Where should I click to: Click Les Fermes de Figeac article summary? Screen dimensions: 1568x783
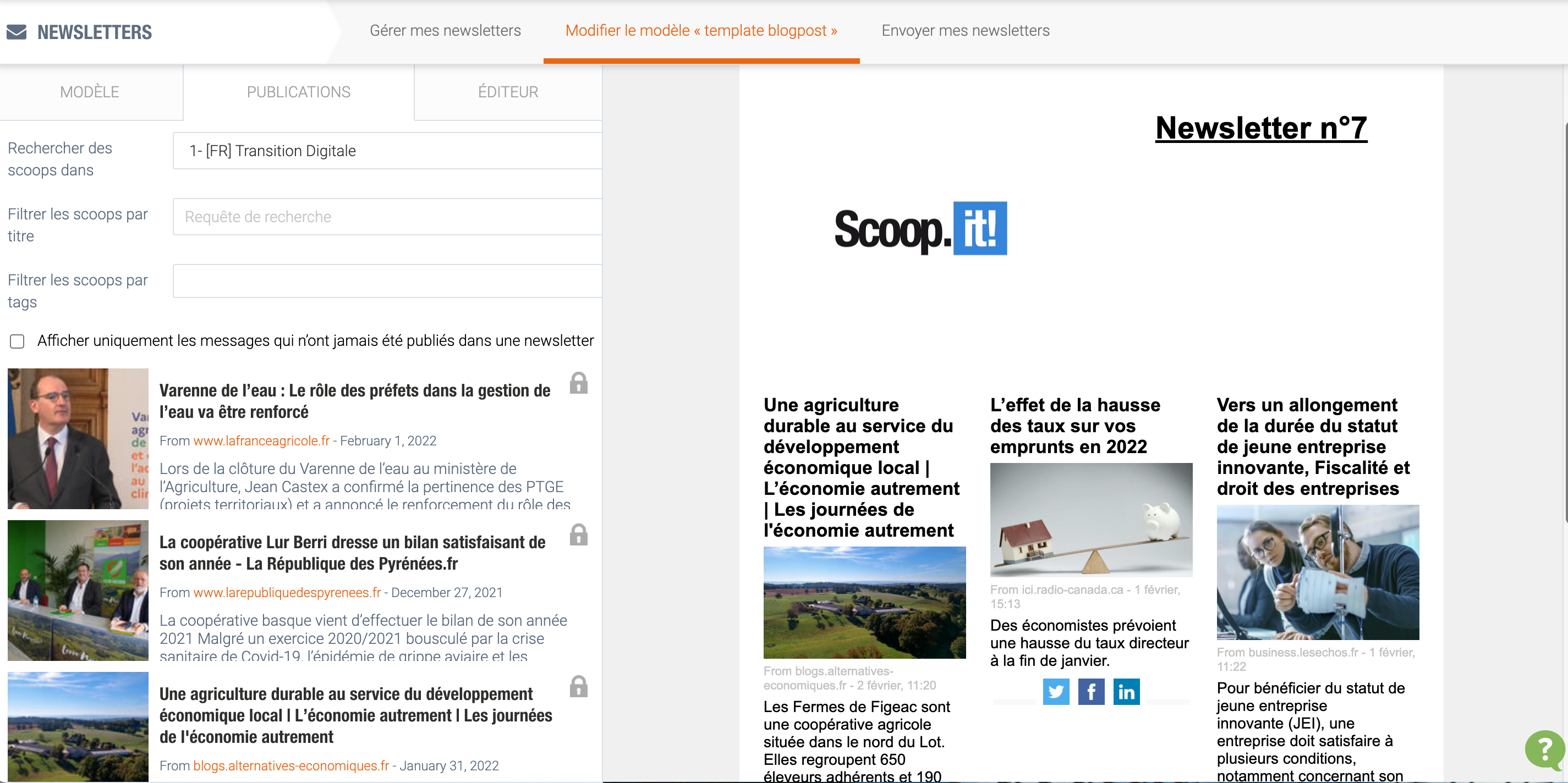pyautogui.click(x=857, y=741)
